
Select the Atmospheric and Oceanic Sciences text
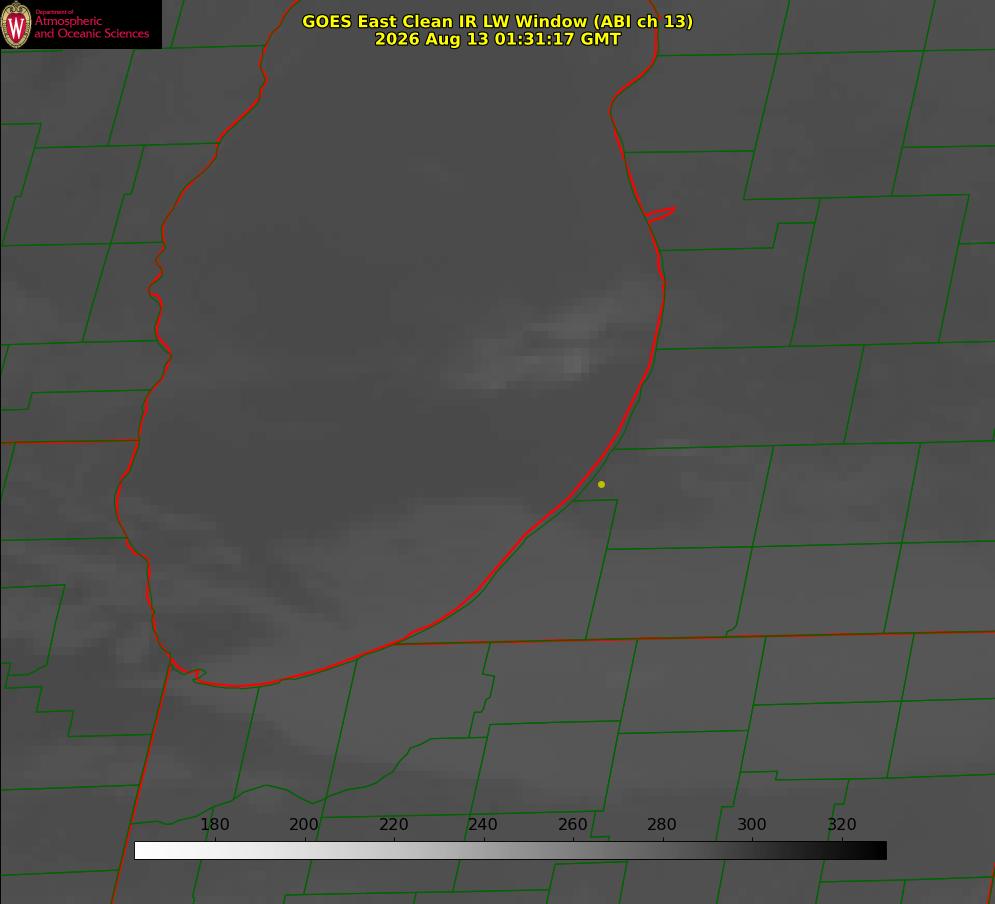pos(91,27)
